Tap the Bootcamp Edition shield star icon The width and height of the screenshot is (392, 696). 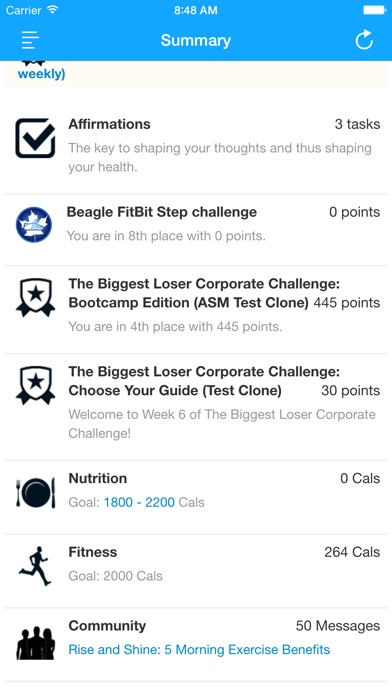point(36,297)
